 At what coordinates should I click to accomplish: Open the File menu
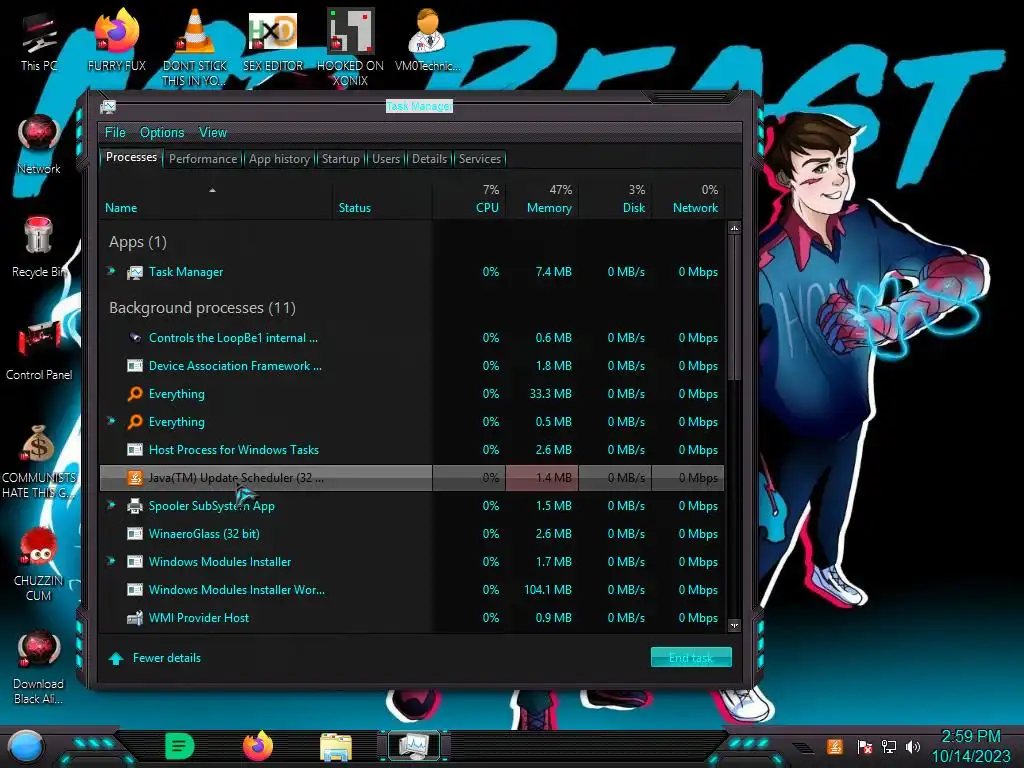tap(115, 133)
